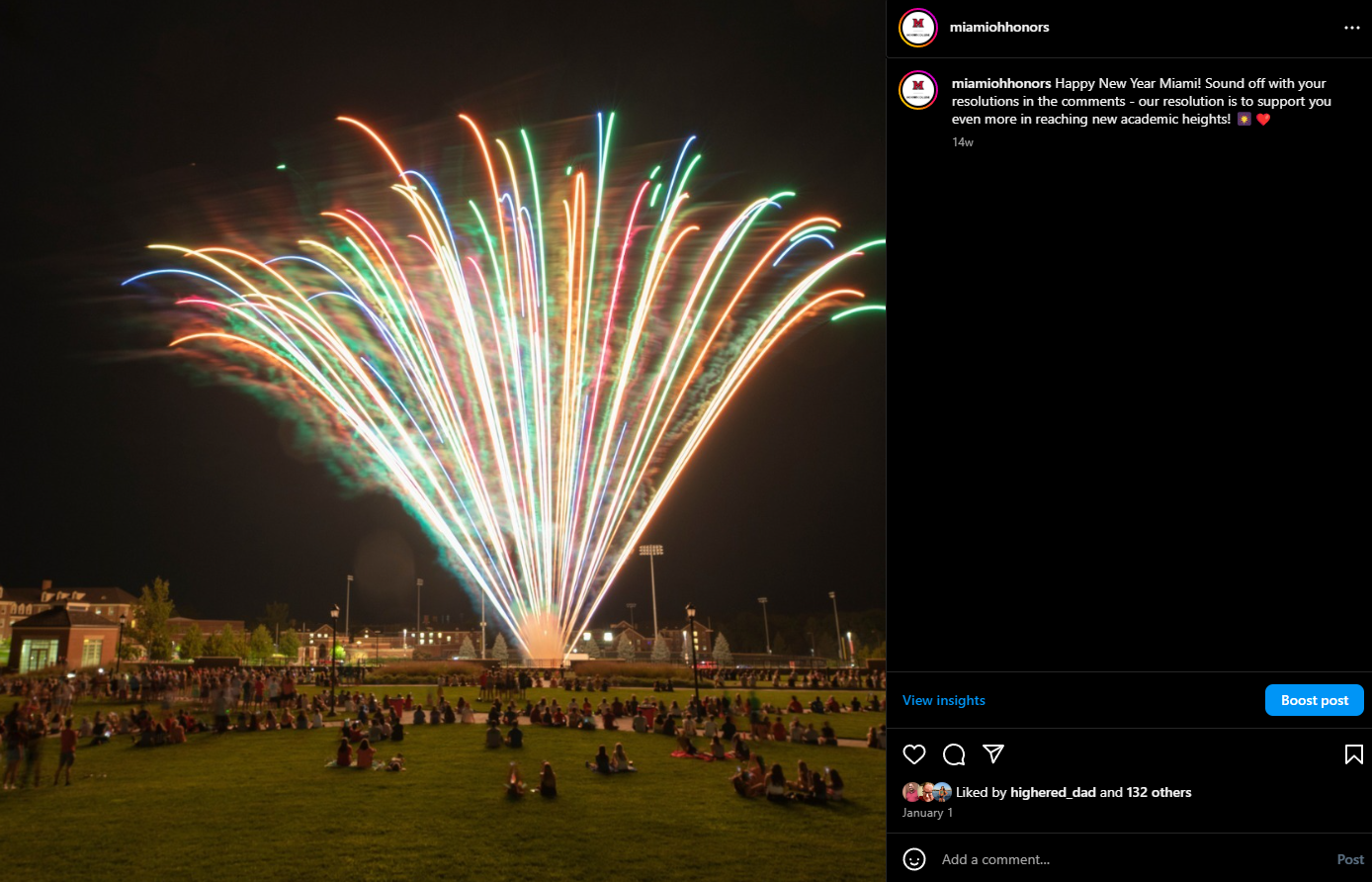The image size is (1372, 882).
Task: Click profile avatar beside the caption
Action: pyautogui.click(x=917, y=90)
